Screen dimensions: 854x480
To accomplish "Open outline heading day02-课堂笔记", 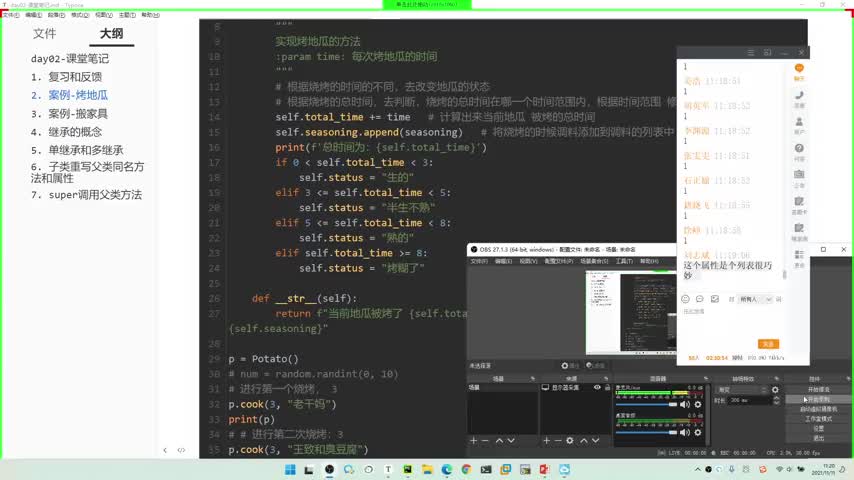I will point(70,59).
